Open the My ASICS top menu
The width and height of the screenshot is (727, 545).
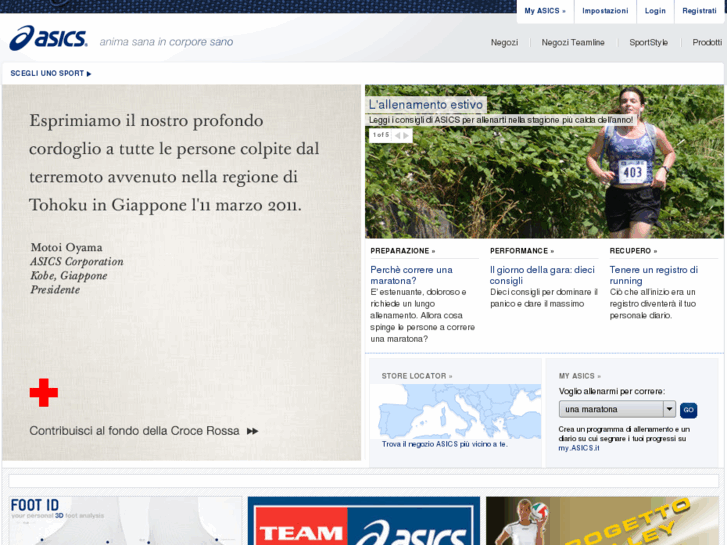coord(545,11)
